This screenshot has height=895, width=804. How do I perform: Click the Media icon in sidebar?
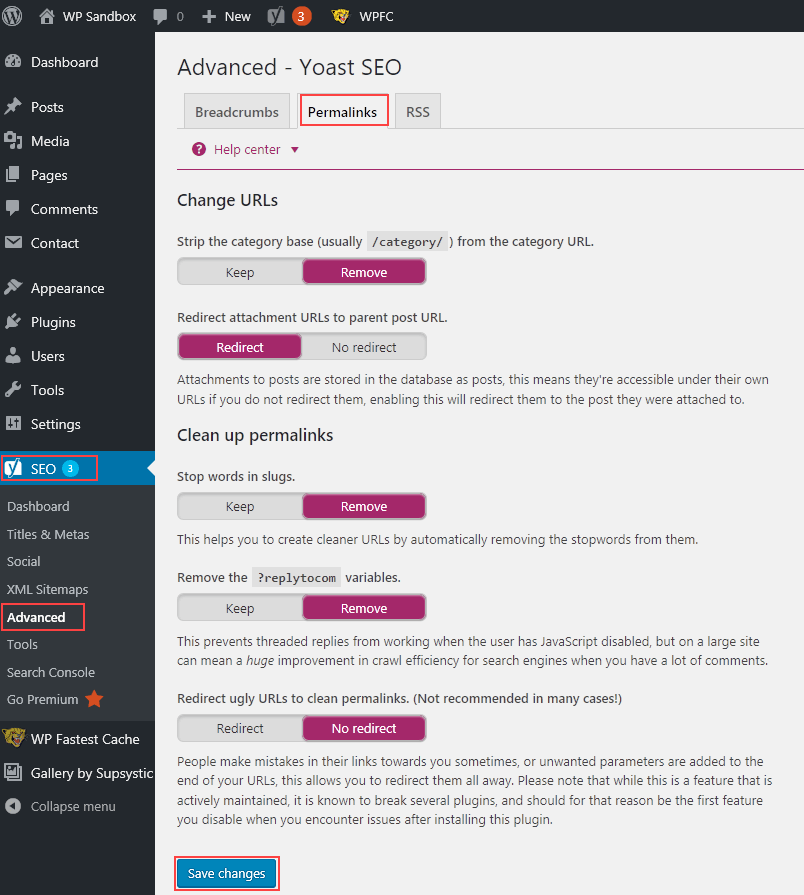(x=13, y=140)
